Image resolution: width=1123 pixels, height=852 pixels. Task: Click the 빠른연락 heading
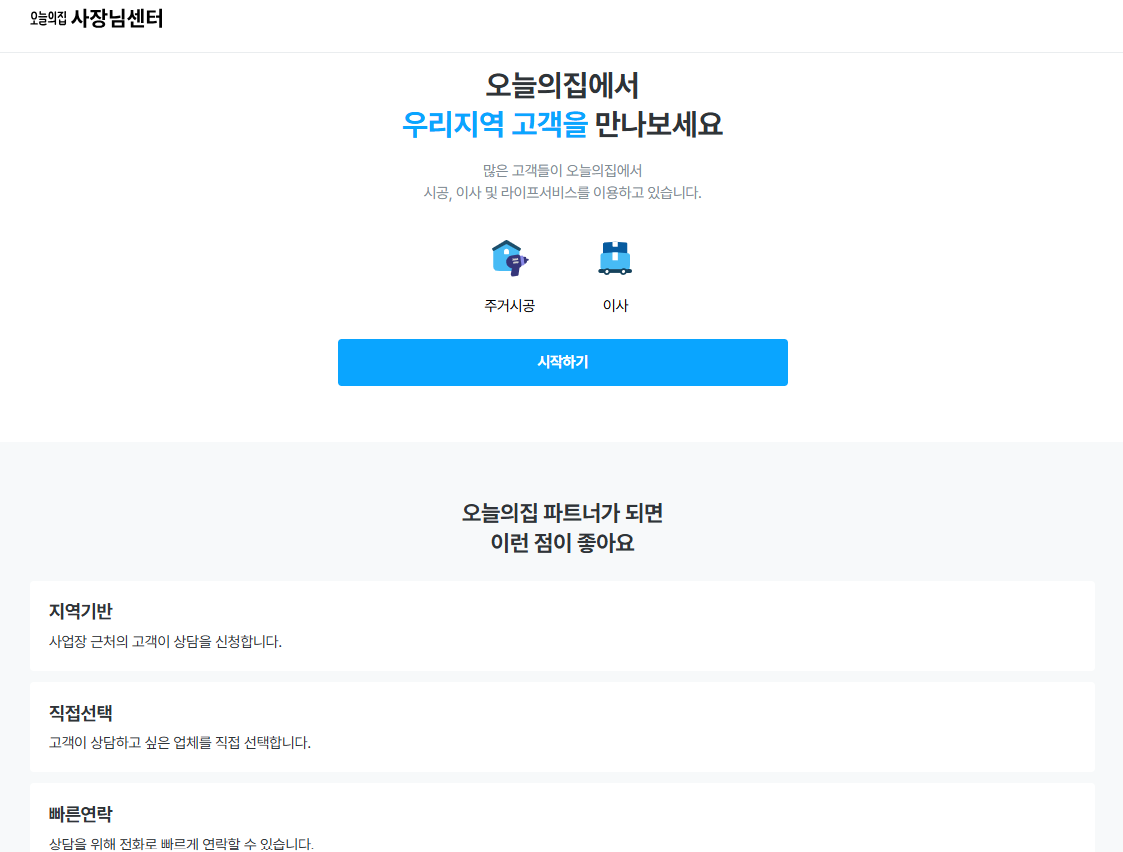pos(81,814)
